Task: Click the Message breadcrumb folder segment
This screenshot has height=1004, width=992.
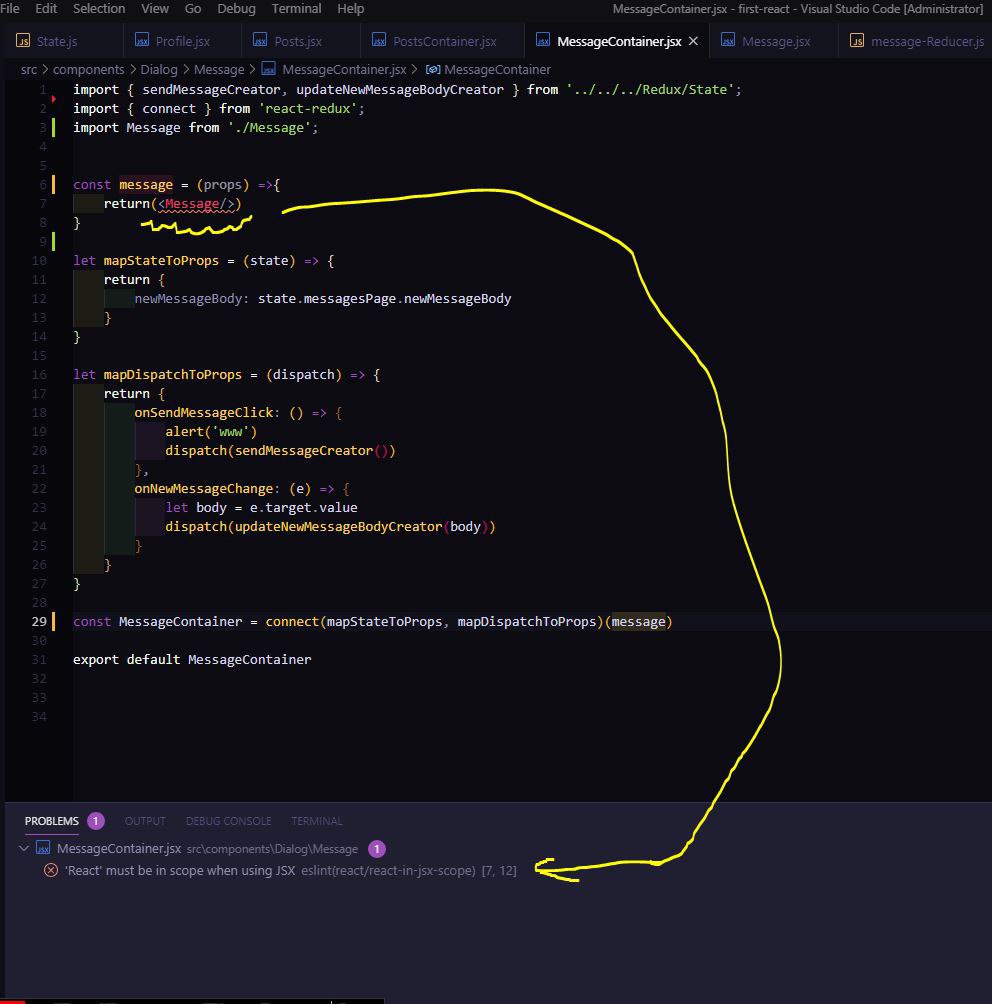Action: (x=219, y=69)
